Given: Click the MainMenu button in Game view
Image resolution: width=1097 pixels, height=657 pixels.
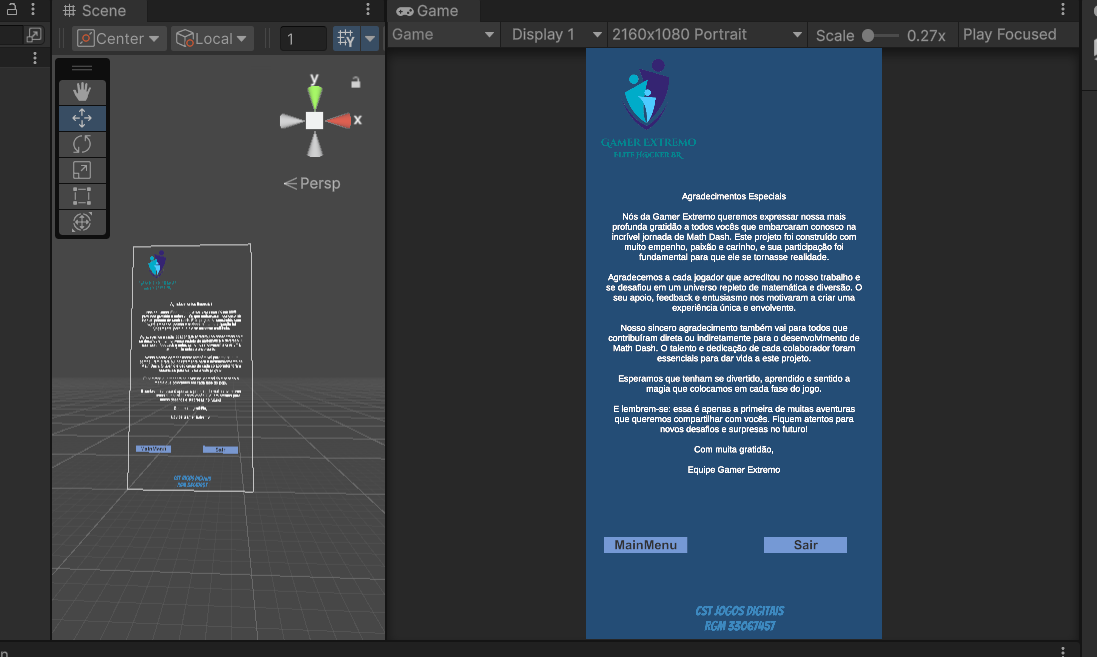Looking at the screenshot, I should pos(645,545).
